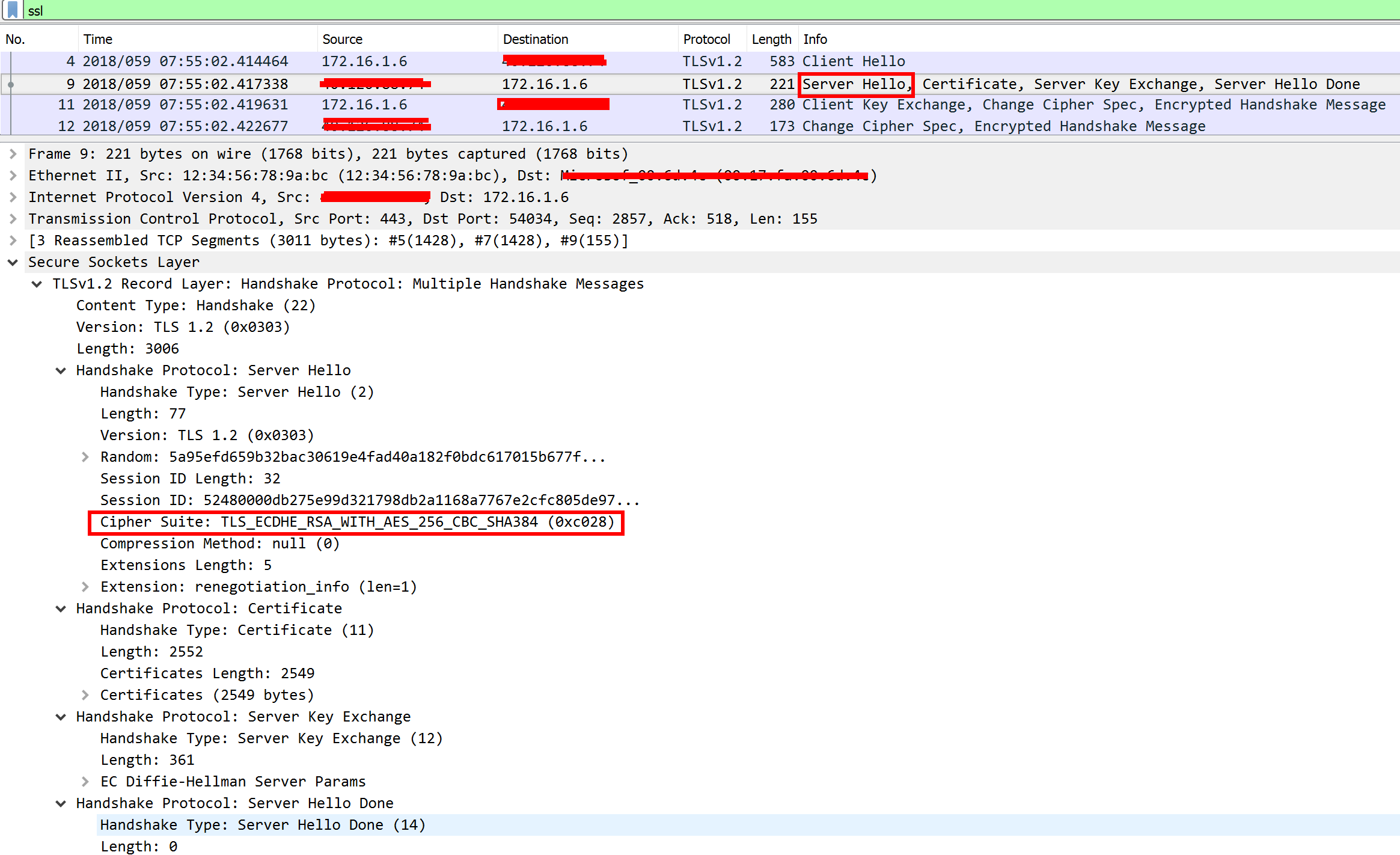Collapse Handshake Protocol: Server Hello node

pyautogui.click(x=61, y=370)
